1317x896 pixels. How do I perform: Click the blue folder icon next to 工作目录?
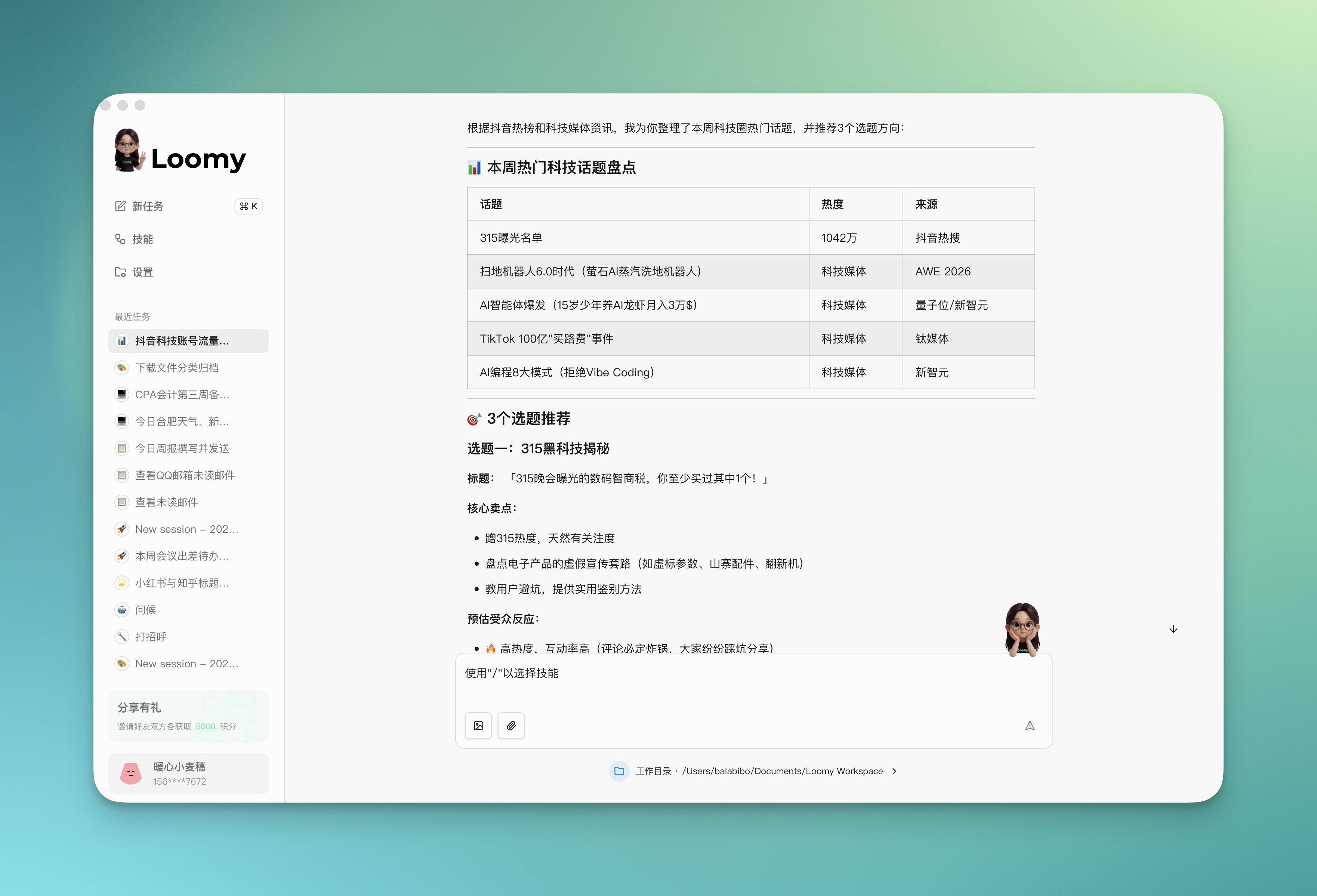coord(619,771)
